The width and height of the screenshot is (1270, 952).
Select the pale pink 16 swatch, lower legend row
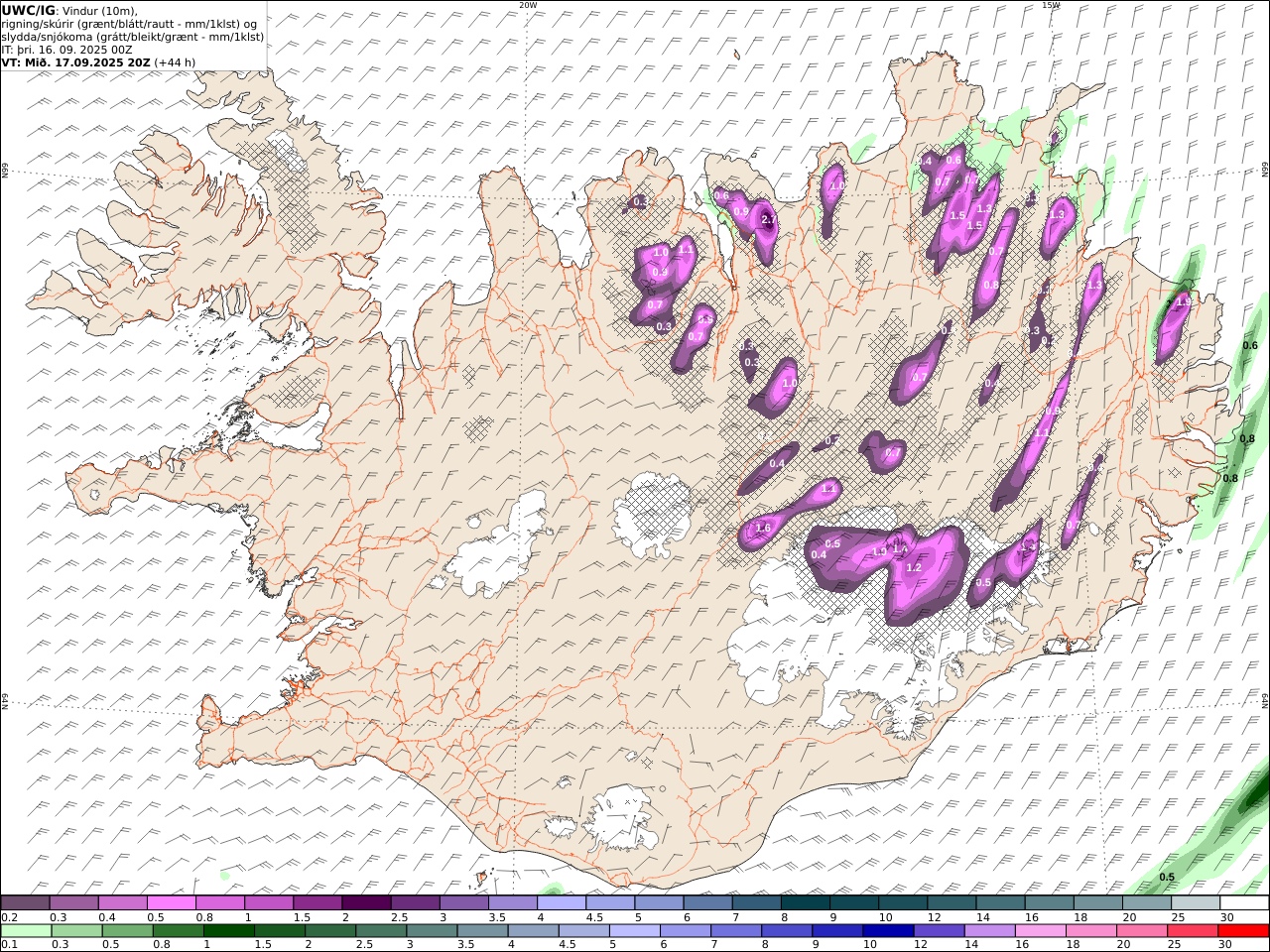click(1040, 930)
